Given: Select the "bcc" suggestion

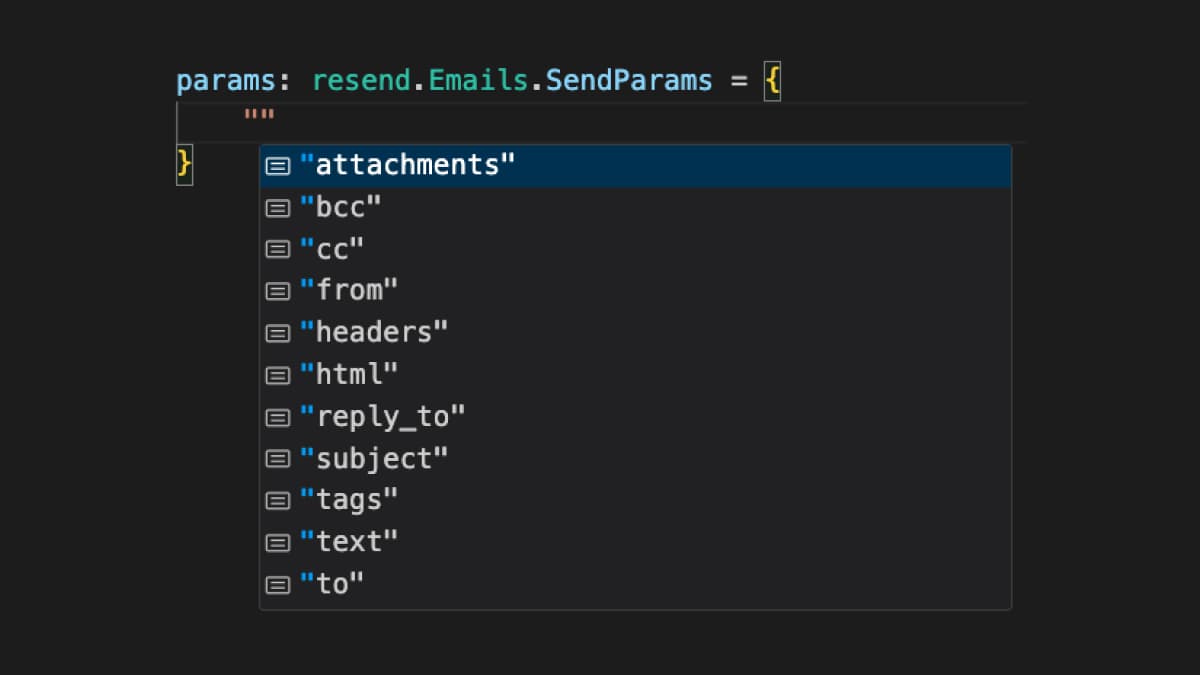Looking at the screenshot, I should pos(340,207).
